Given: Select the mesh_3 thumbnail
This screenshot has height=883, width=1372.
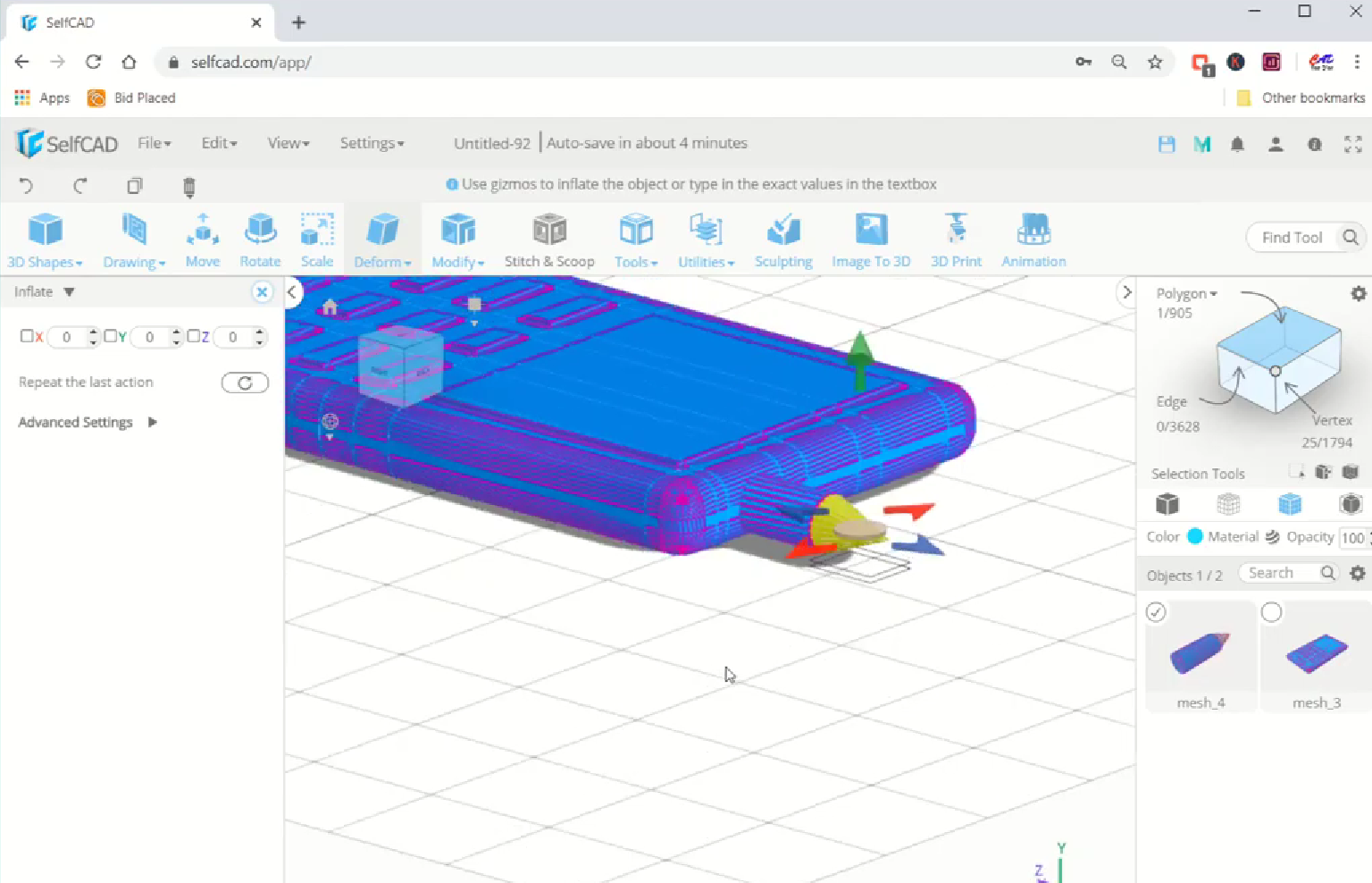Looking at the screenshot, I should pos(1317,654).
